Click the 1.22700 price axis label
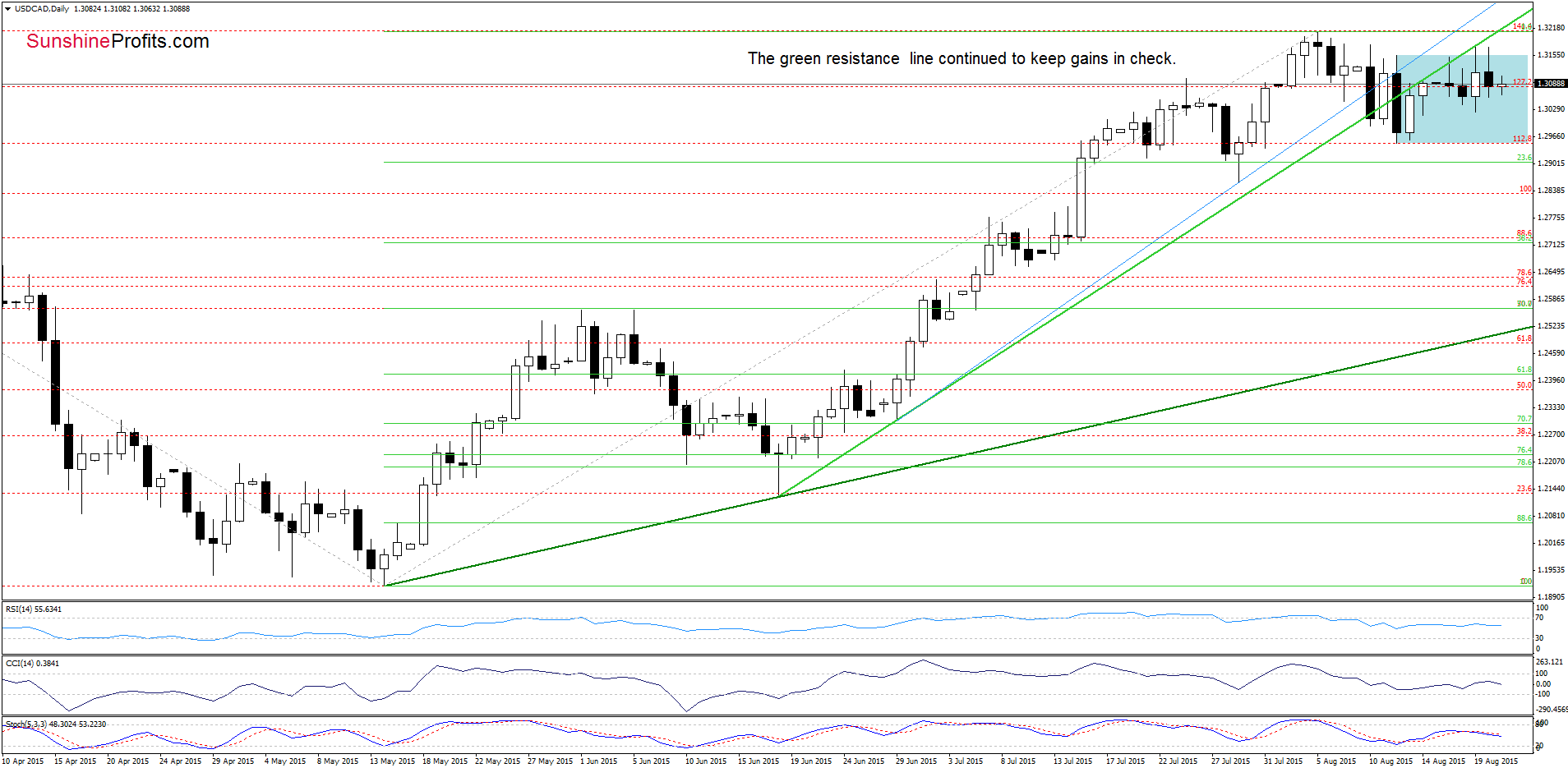The image size is (1568, 768). (x=1551, y=435)
